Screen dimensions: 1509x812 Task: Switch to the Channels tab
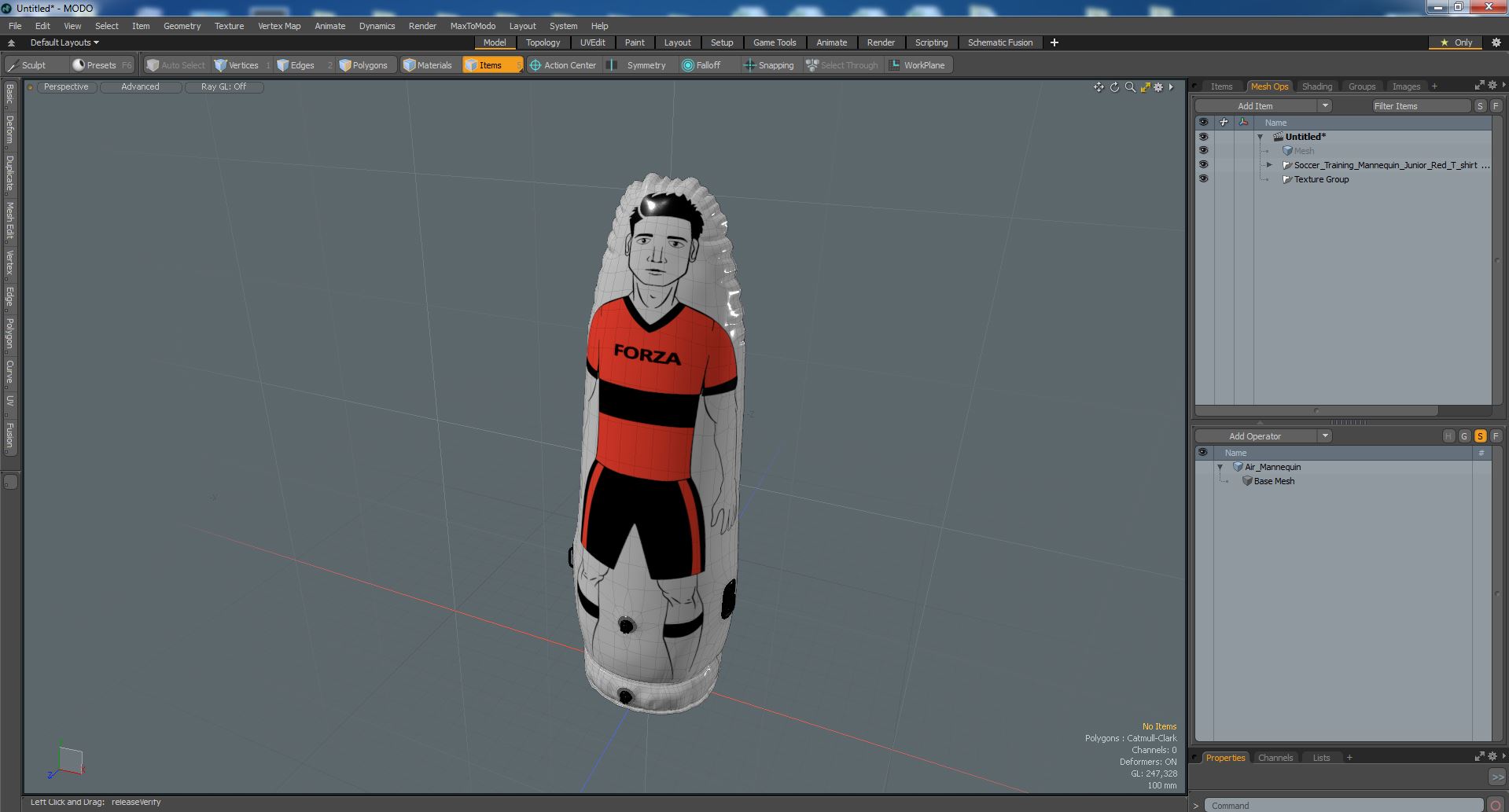1275,758
